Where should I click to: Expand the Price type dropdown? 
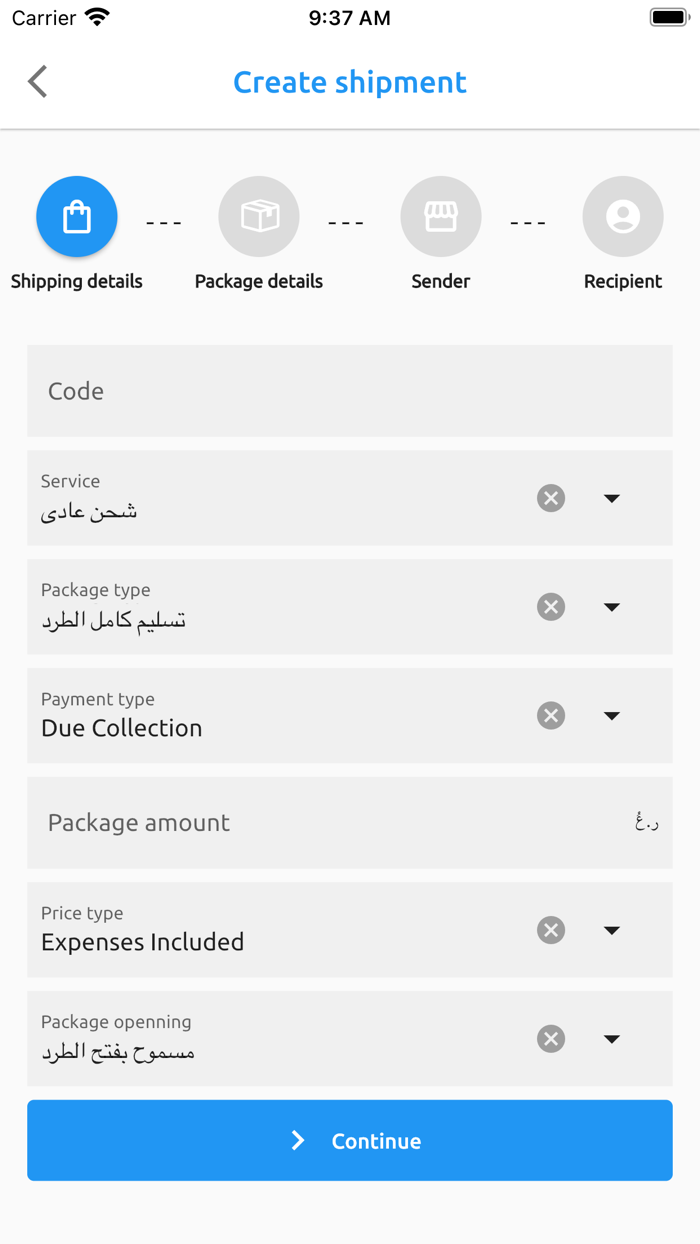click(x=611, y=930)
